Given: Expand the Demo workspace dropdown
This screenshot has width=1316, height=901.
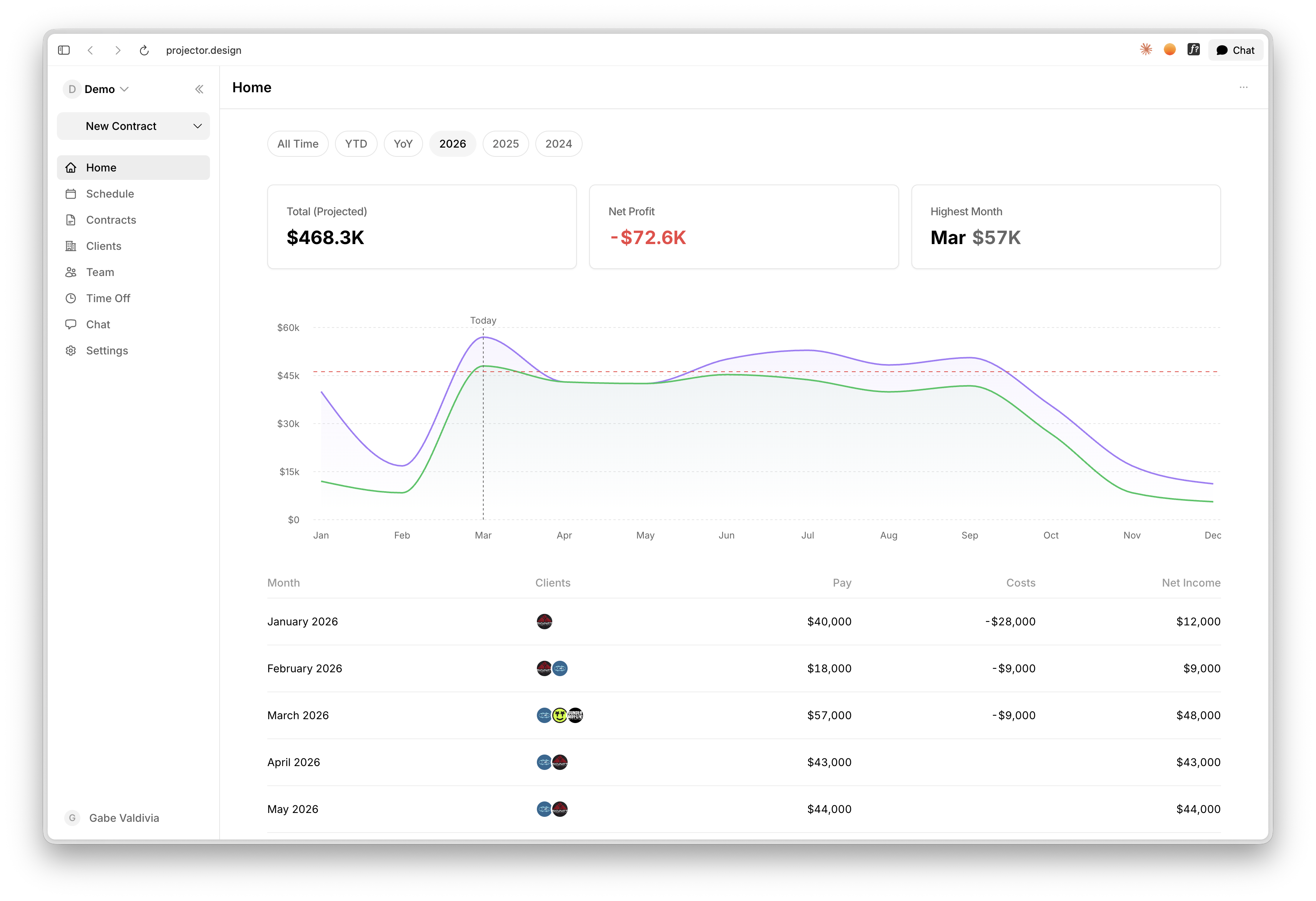Looking at the screenshot, I should coord(100,90).
